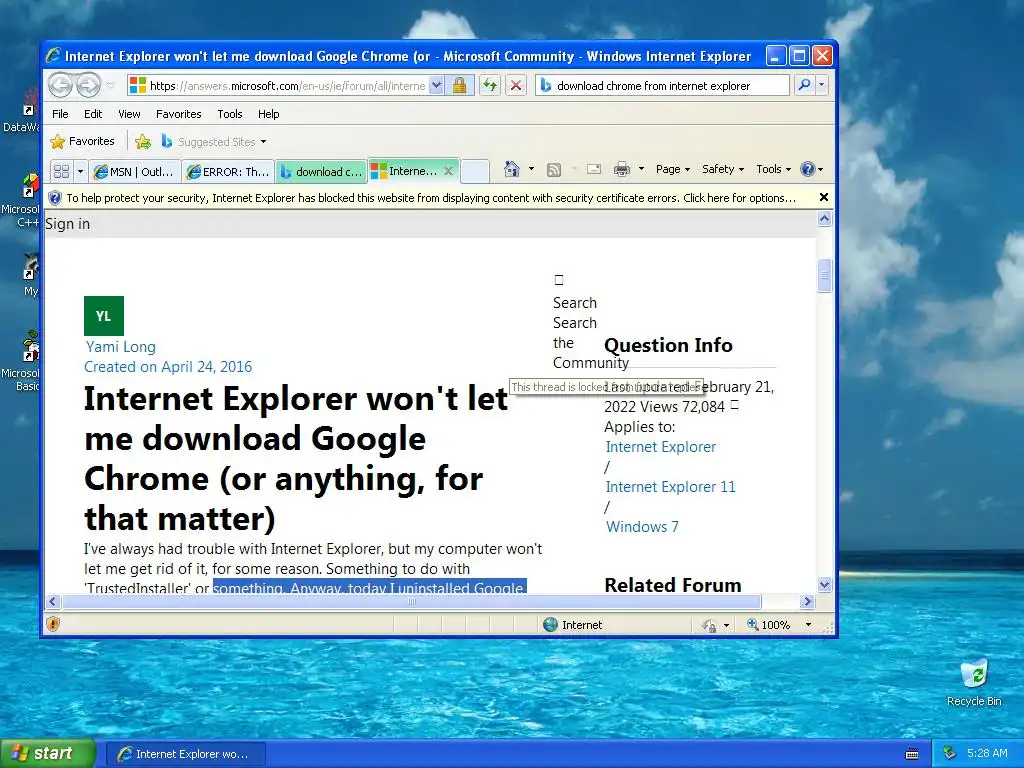Screen dimensions: 1024x768
Task: Open the tab list dropdown arrow
Action: pos(80,172)
